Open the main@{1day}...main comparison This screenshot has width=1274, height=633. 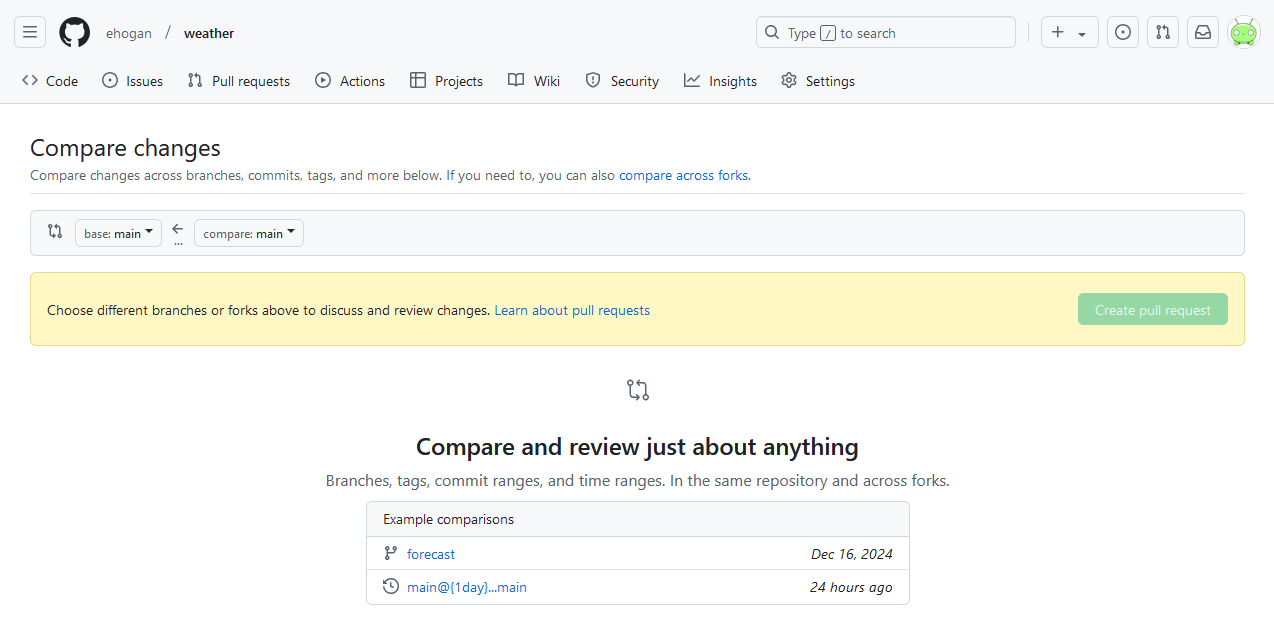click(x=467, y=587)
